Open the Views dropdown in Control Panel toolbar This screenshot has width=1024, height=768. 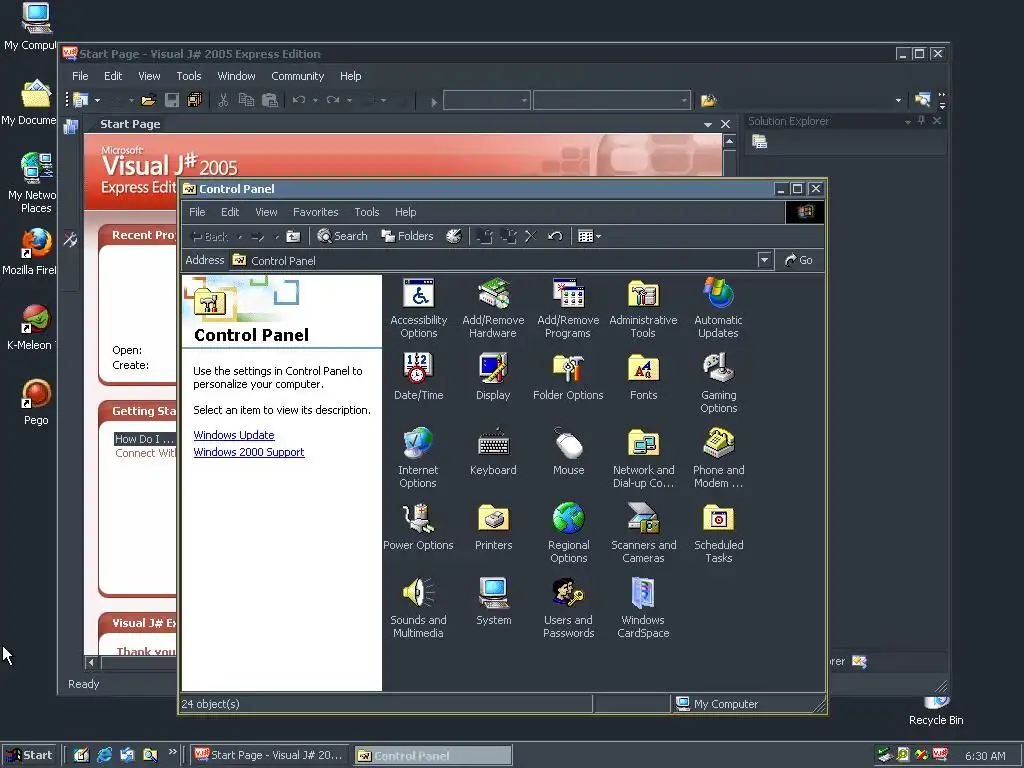(589, 236)
